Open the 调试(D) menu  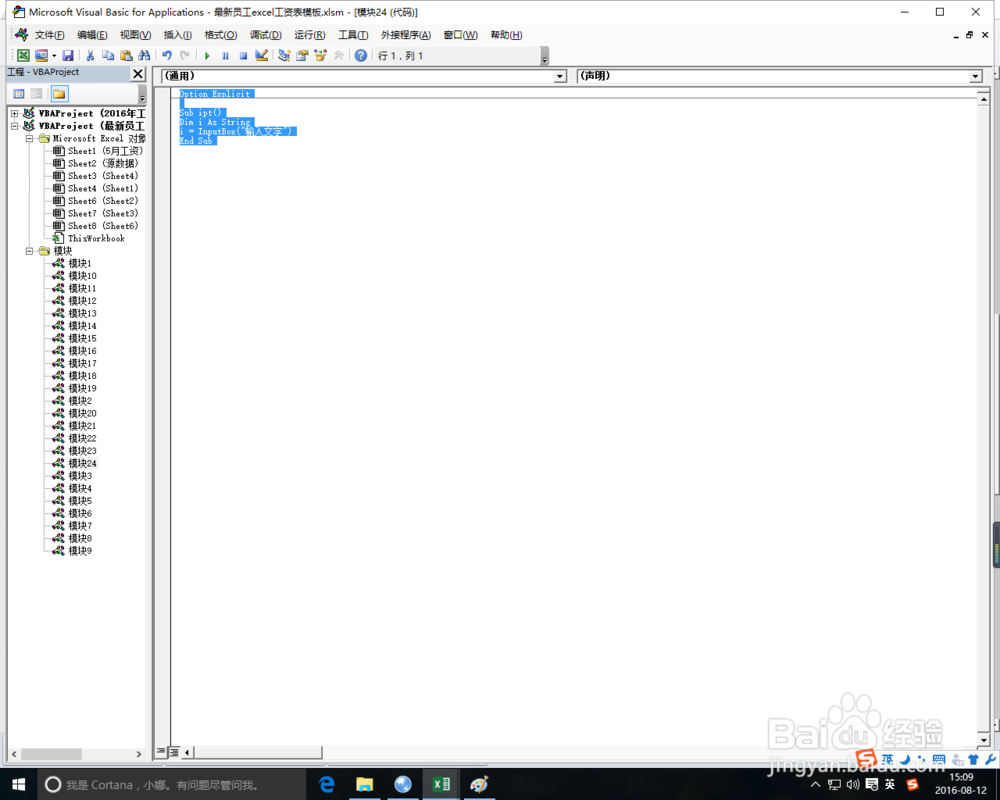[265, 35]
